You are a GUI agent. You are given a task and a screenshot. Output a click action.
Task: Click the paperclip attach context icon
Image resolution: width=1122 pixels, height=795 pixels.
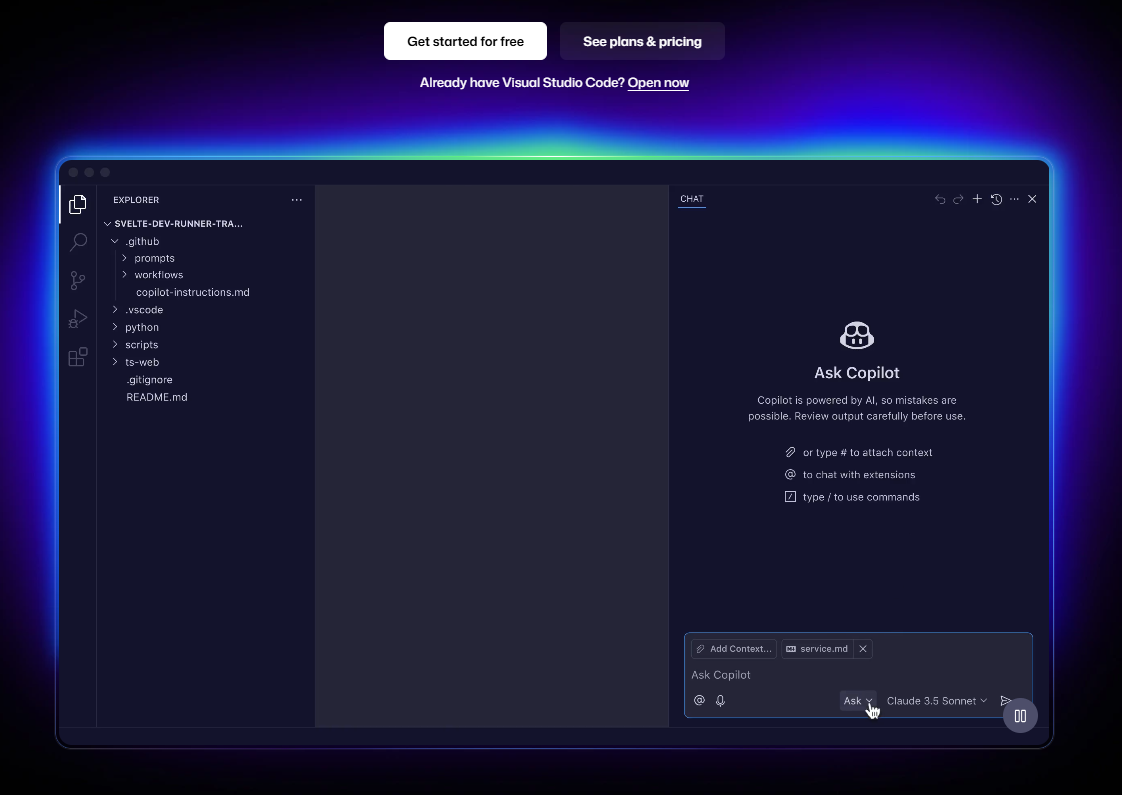pos(790,452)
